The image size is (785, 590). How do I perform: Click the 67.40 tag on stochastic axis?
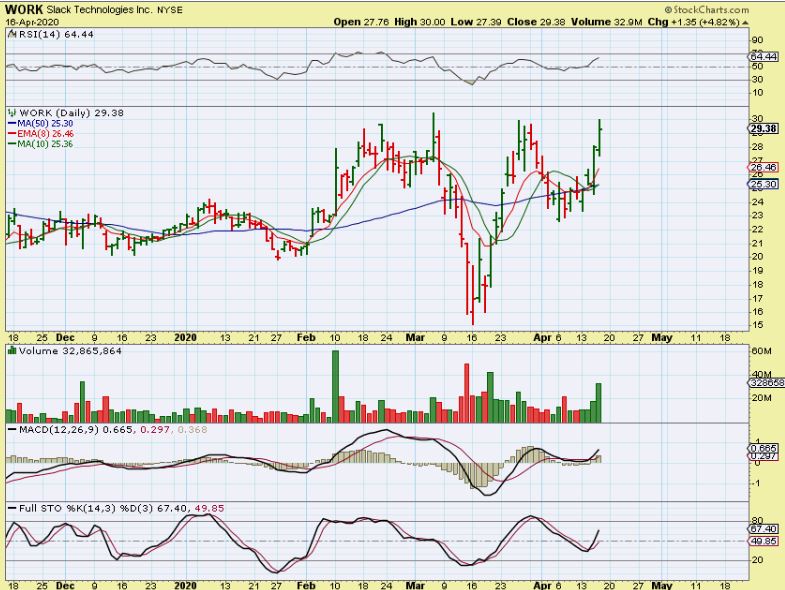point(764,529)
